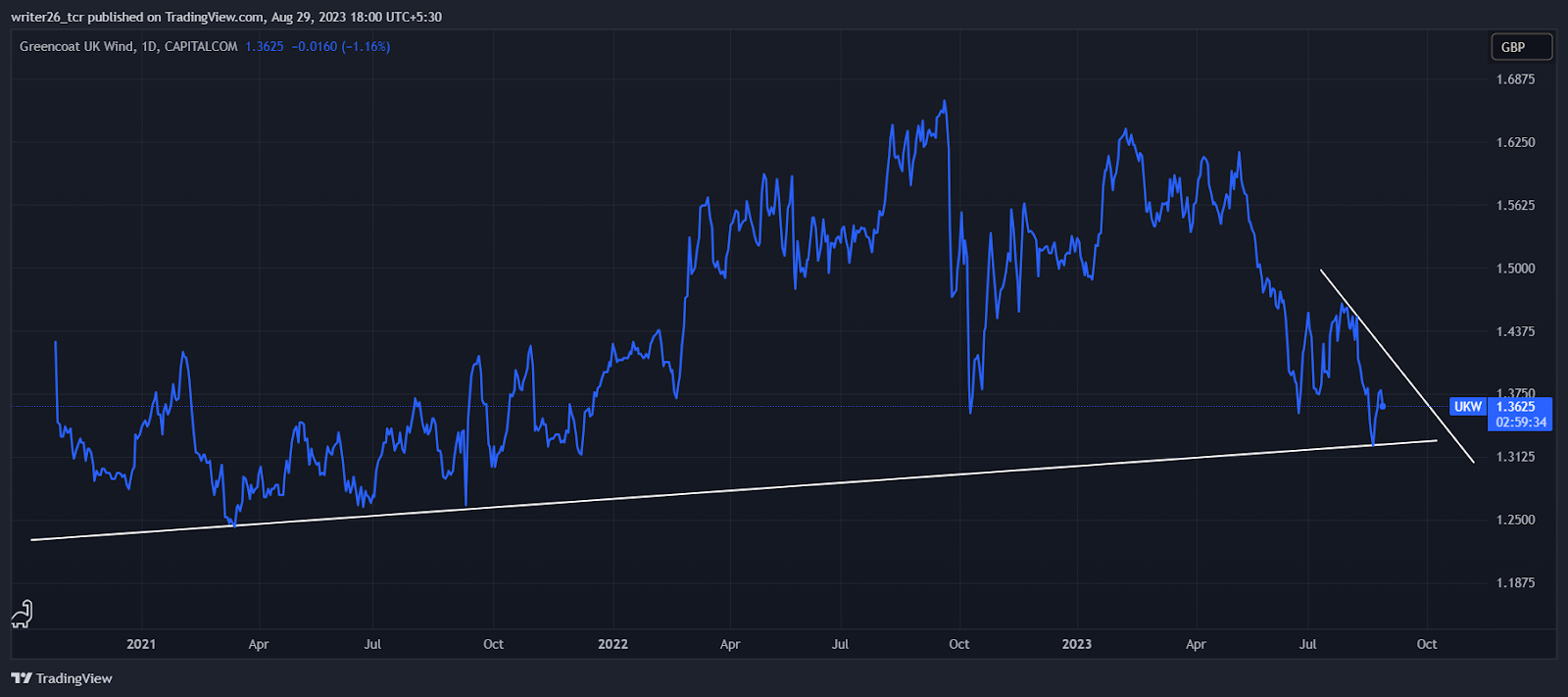Click the Oct label after Jul 2023
This screenshot has width=1568, height=697.
[1427, 644]
